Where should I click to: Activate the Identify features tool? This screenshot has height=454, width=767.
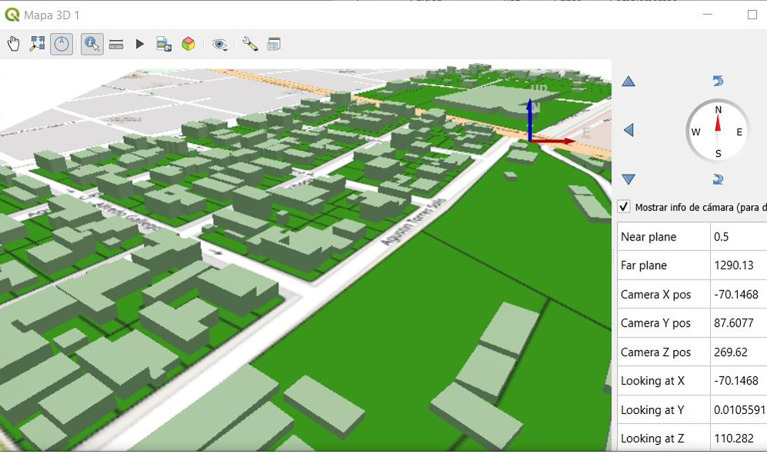point(92,44)
